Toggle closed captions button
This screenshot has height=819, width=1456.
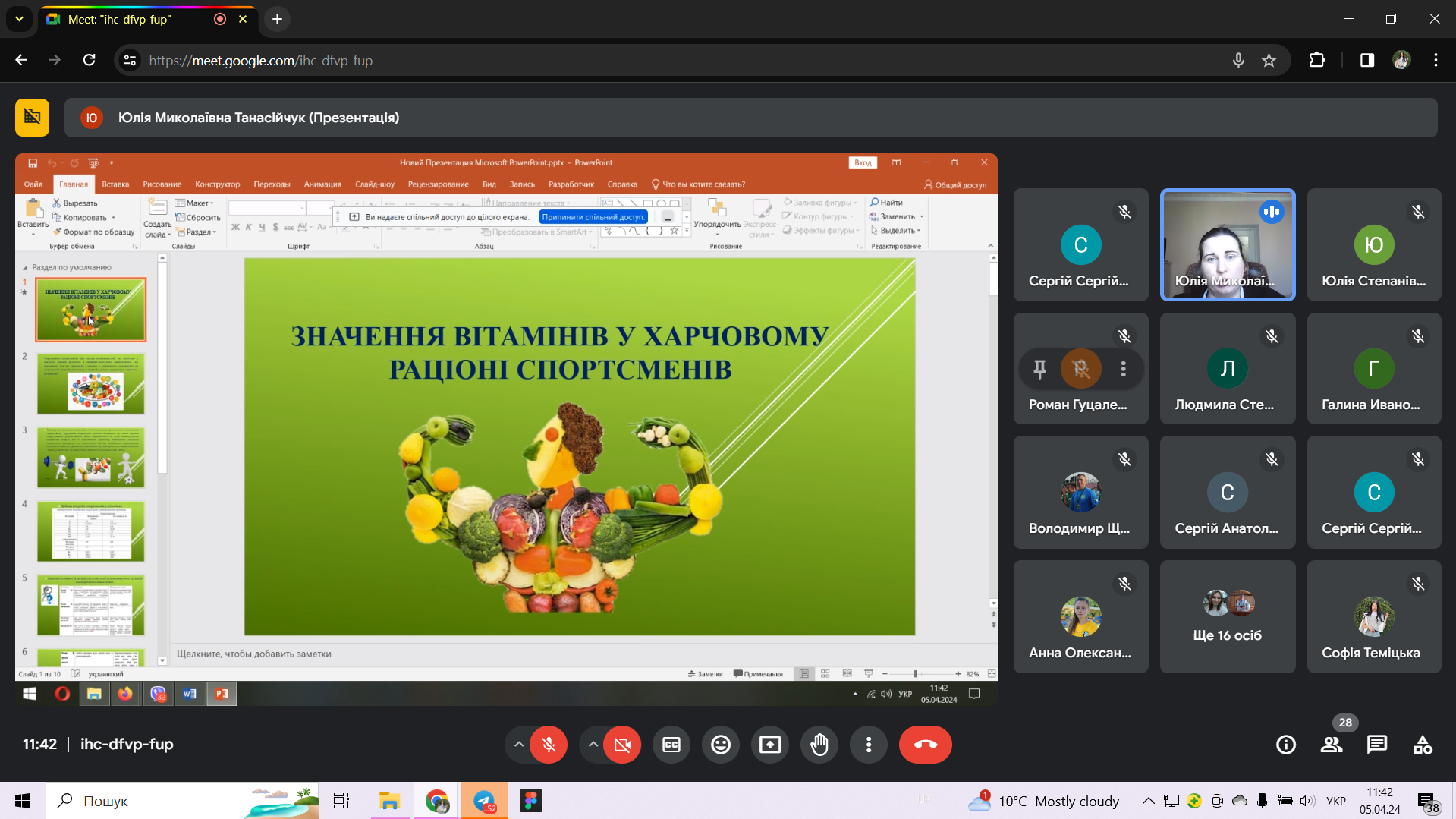point(671,745)
